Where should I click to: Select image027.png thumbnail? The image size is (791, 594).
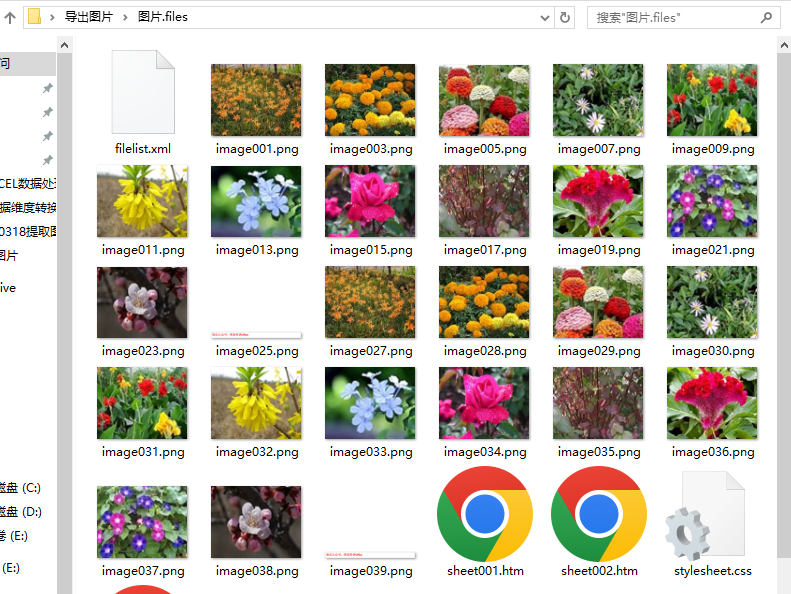370,302
